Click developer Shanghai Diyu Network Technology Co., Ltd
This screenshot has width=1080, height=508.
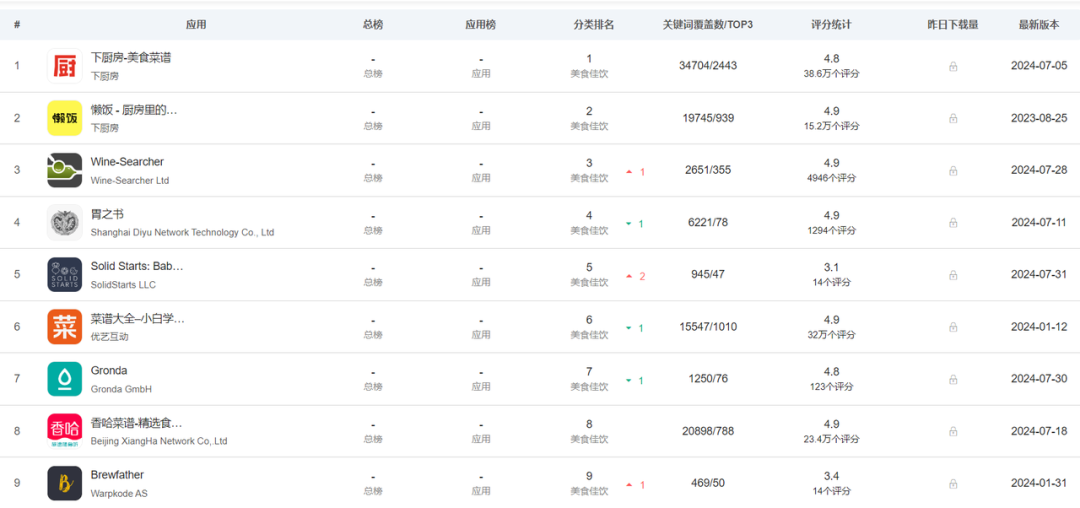pyautogui.click(x=183, y=233)
